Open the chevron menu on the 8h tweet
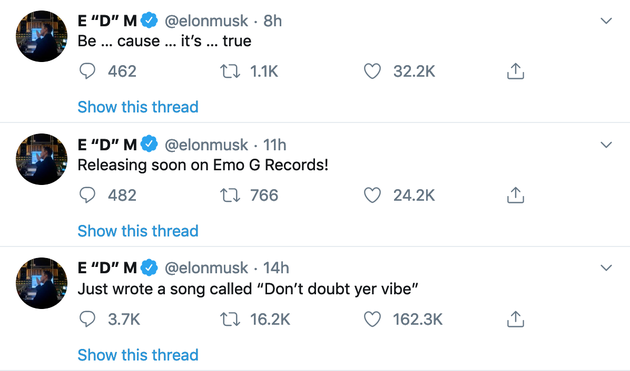This screenshot has height=371, width=630. point(606,20)
